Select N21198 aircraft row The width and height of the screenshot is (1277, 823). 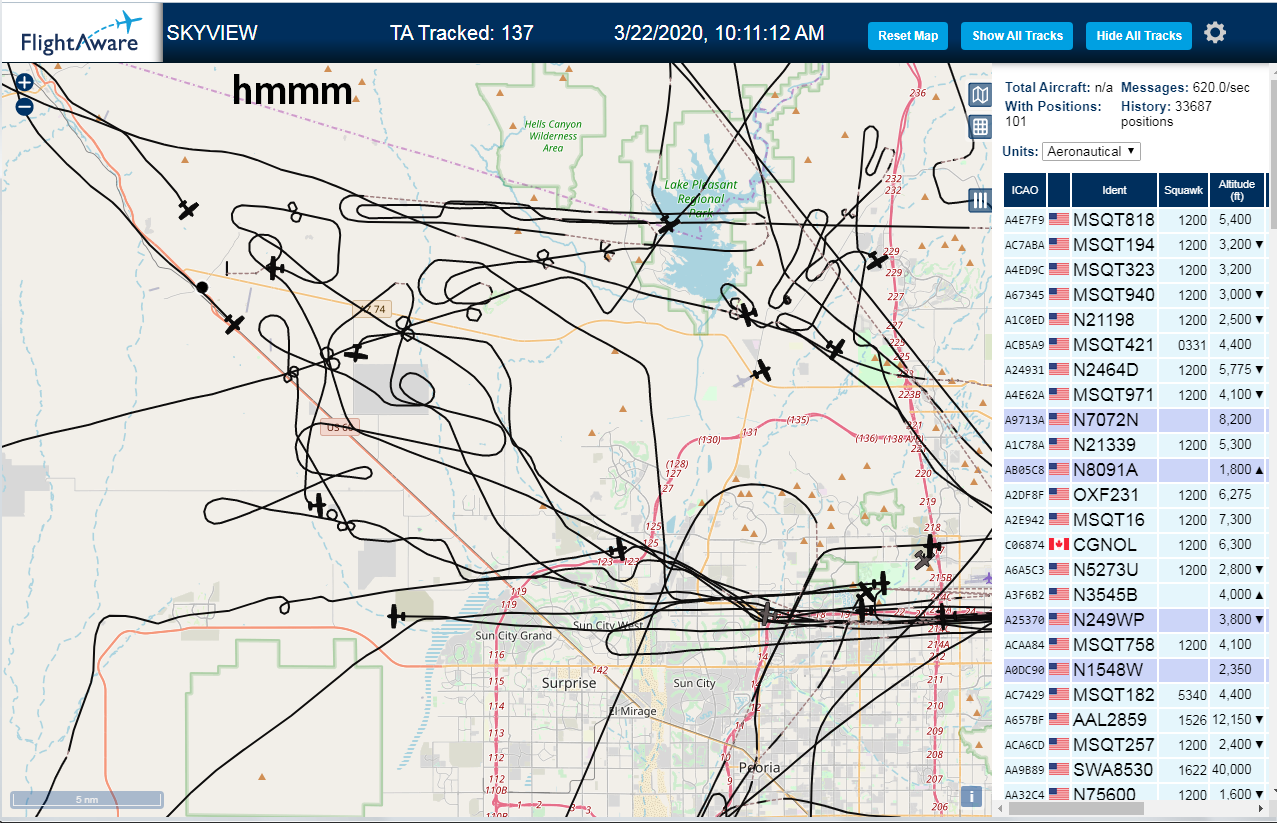pos(1135,319)
